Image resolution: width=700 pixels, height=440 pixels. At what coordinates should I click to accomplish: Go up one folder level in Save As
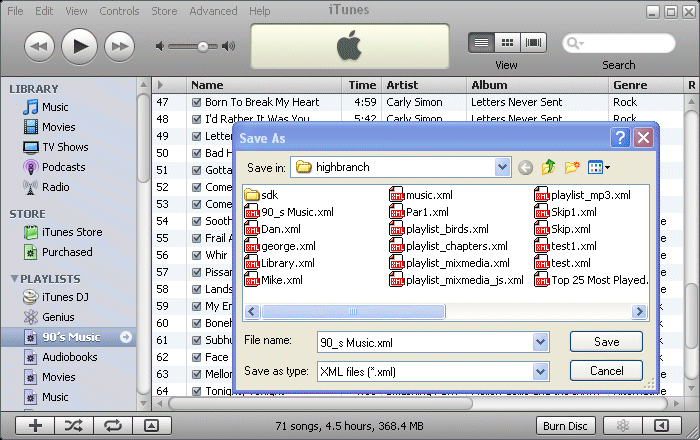(548, 168)
